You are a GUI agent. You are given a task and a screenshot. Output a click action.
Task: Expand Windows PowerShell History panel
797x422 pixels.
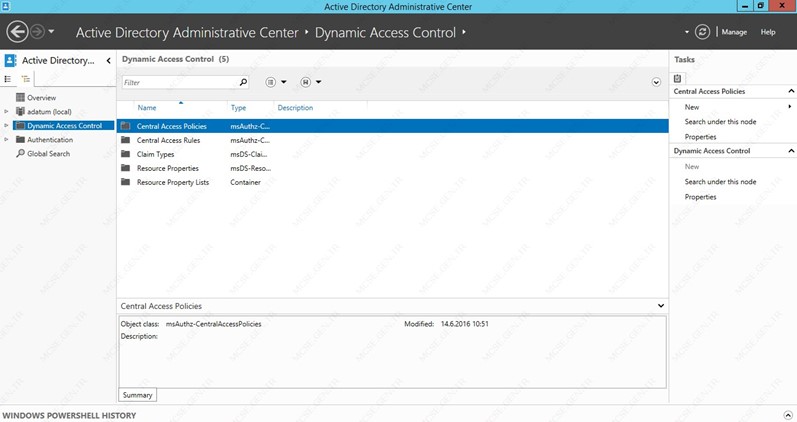tap(787, 415)
